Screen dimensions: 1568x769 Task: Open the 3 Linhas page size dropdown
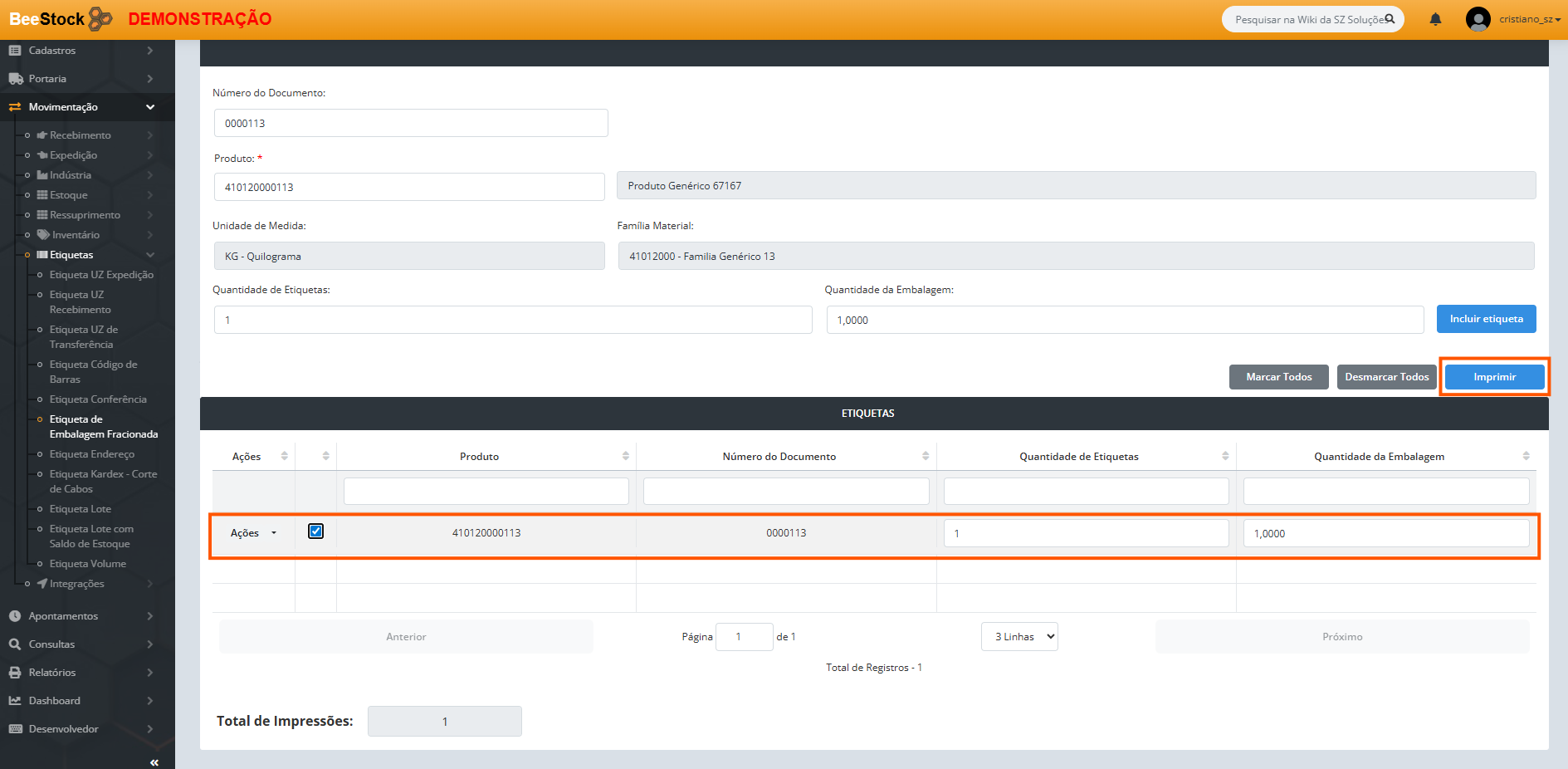(1019, 637)
